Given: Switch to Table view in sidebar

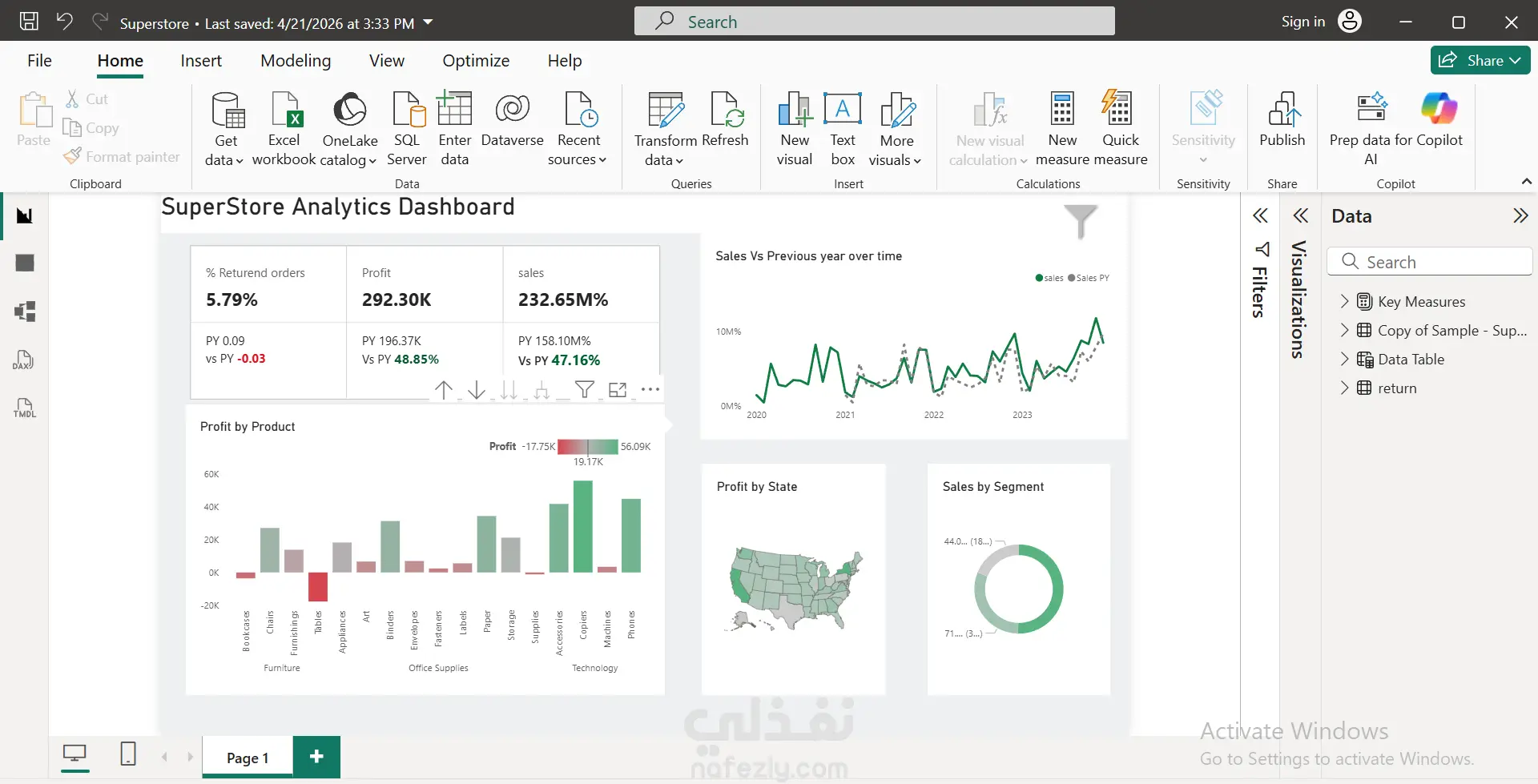Looking at the screenshot, I should [25, 263].
